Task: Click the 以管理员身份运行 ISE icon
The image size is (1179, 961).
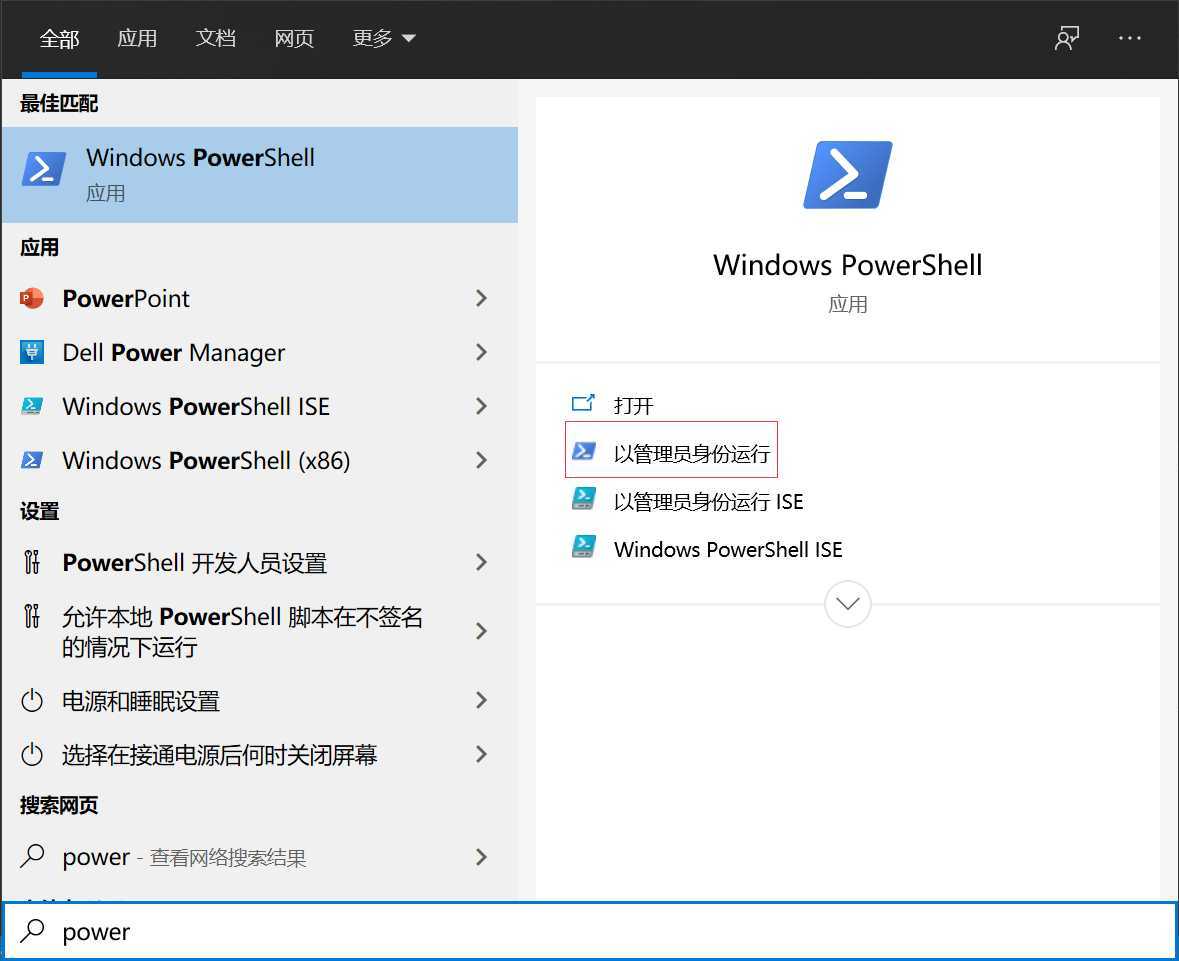Action: pos(584,499)
